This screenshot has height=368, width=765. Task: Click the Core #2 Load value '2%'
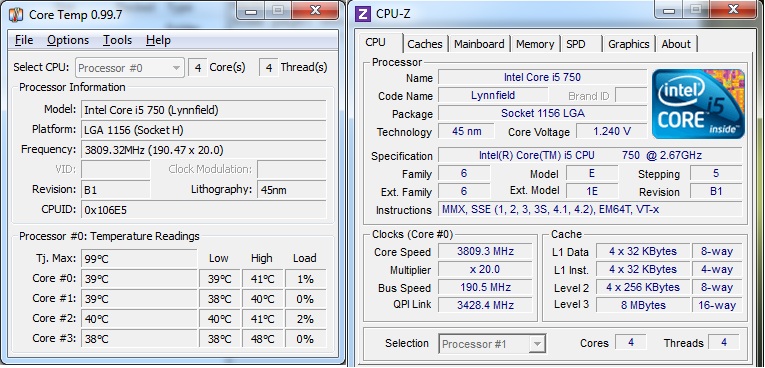tap(305, 319)
